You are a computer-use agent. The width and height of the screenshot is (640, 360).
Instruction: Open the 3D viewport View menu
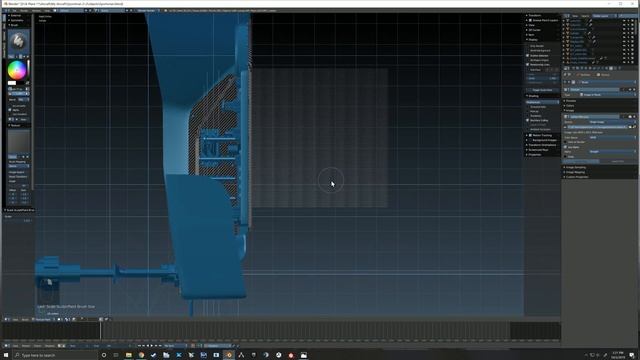(x=15, y=320)
